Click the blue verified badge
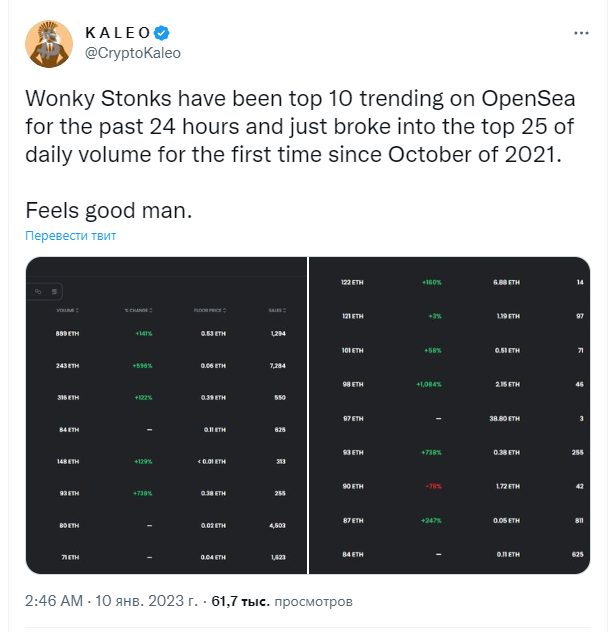Screen dimensions: 608x632 pos(162,33)
